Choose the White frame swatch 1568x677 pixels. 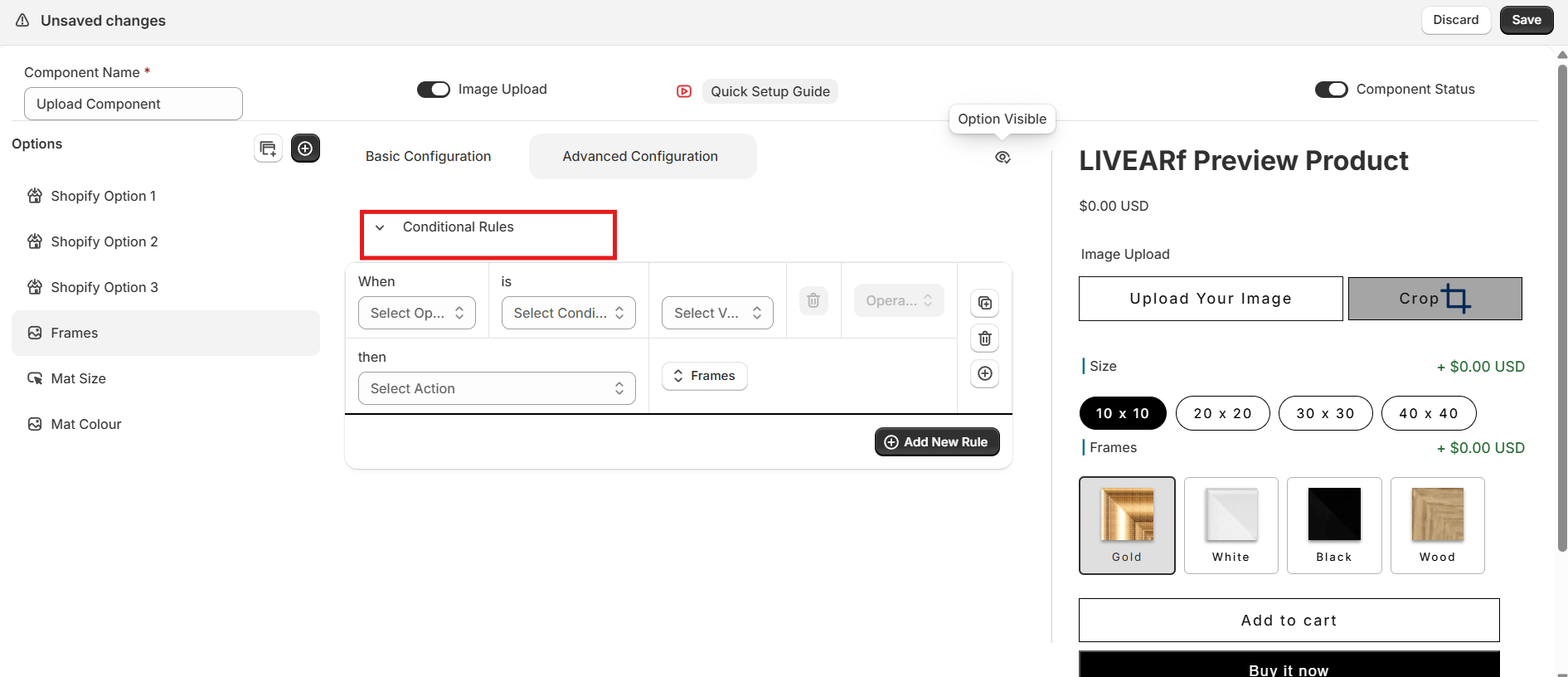(x=1231, y=525)
